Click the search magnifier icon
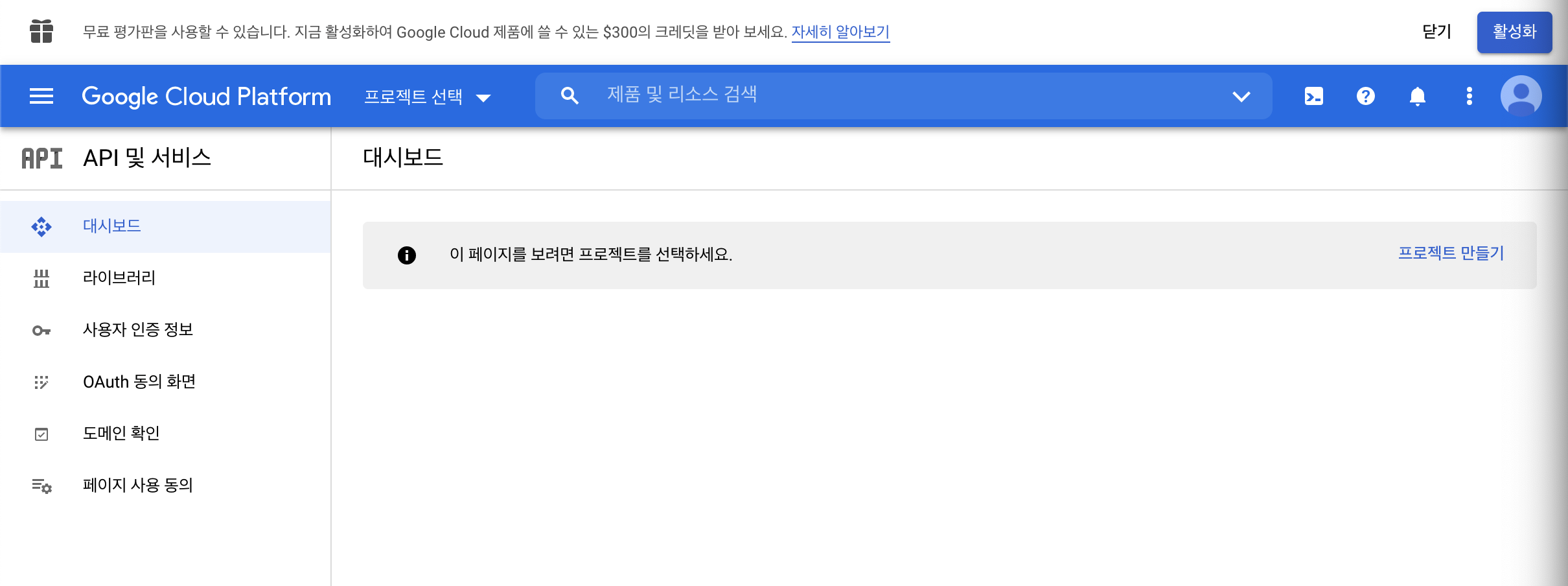This screenshot has height=586, width=1568. (x=570, y=96)
